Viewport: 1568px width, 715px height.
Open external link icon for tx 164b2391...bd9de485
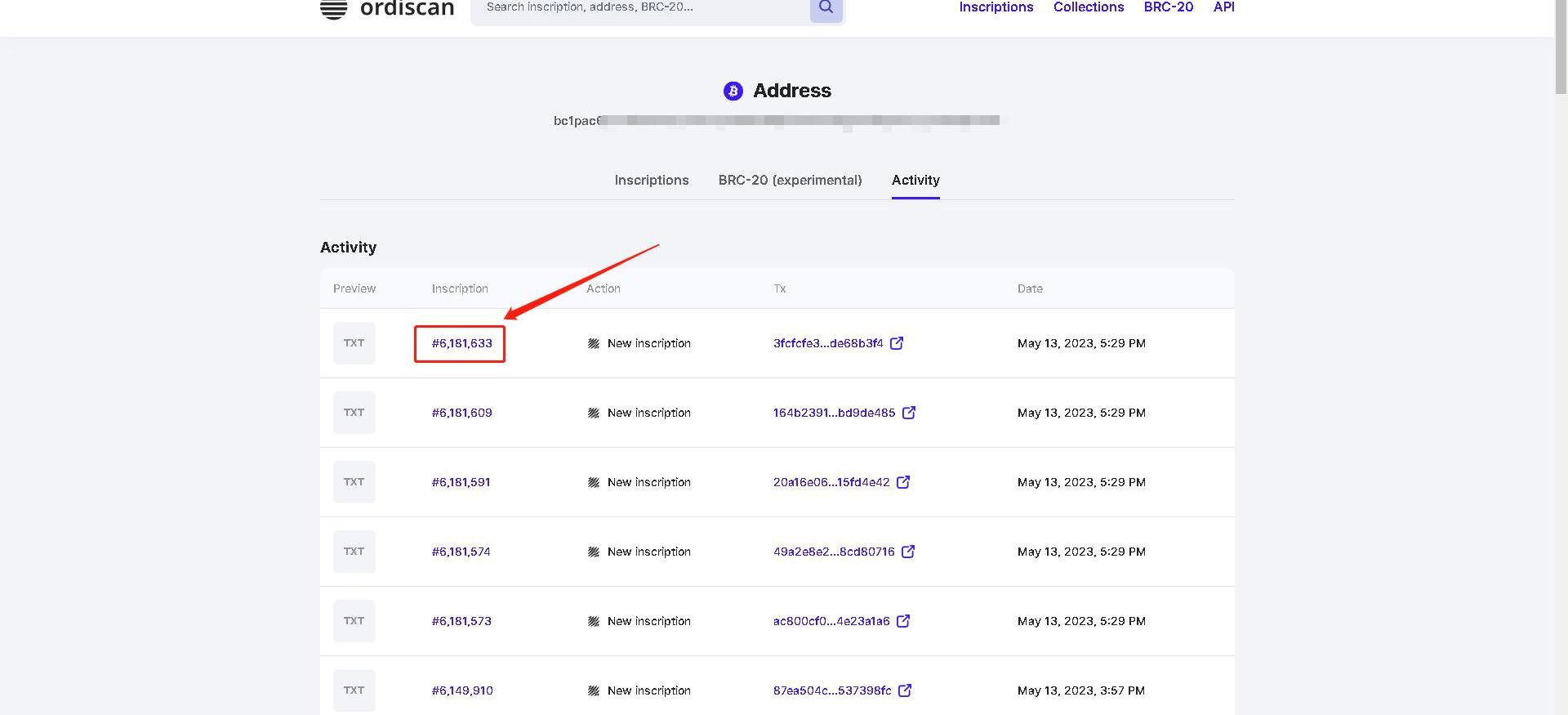point(909,413)
